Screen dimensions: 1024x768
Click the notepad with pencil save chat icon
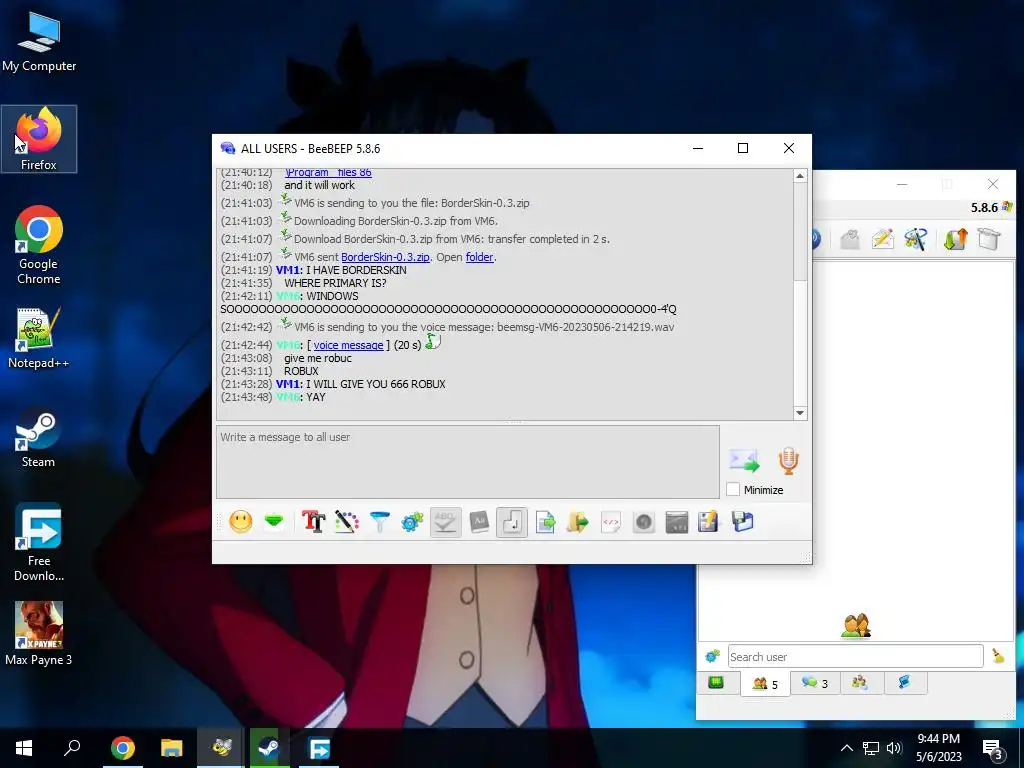[709, 522]
